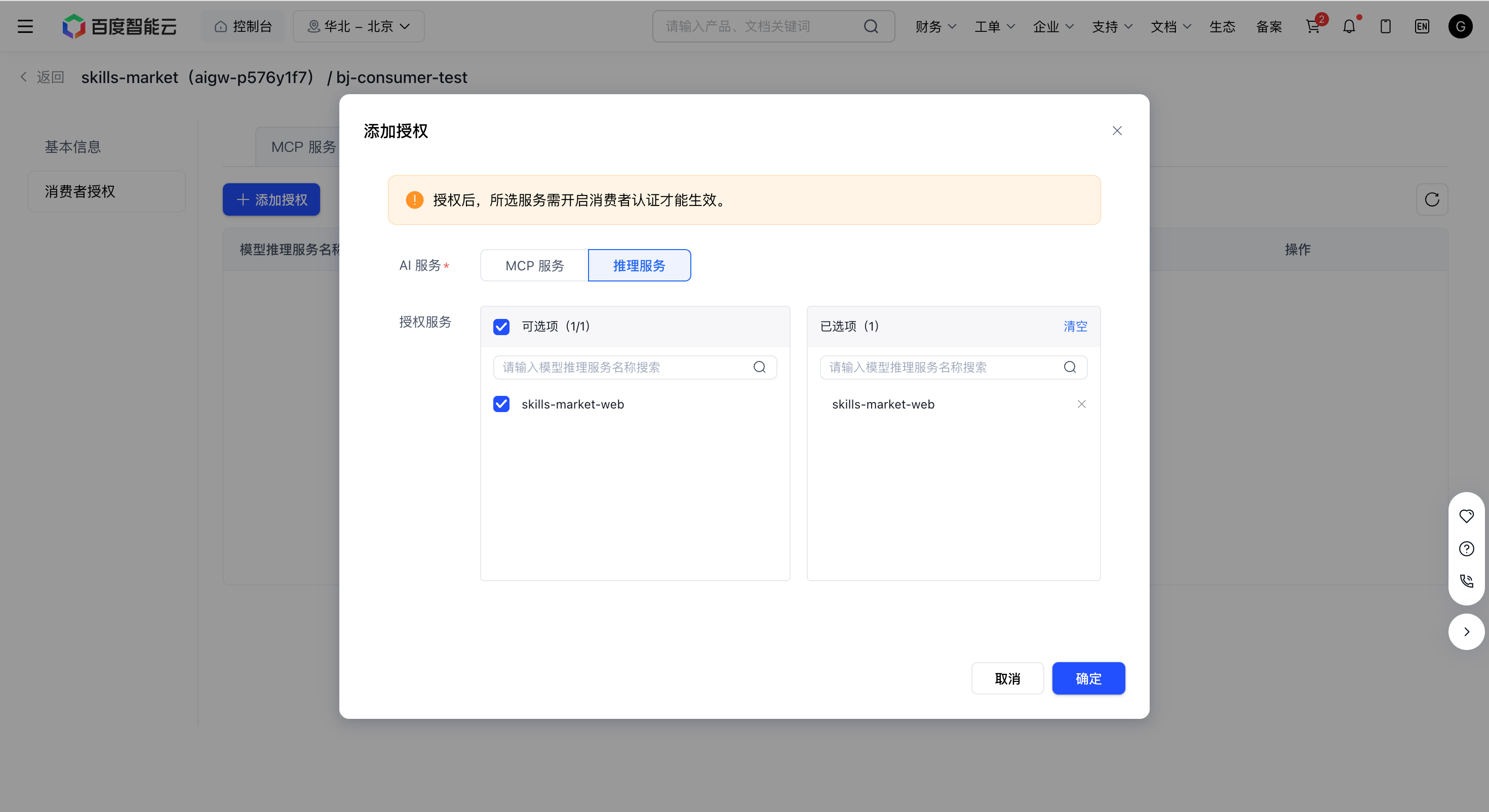Click the 操作 column header
The width and height of the screenshot is (1489, 812).
1297,250
